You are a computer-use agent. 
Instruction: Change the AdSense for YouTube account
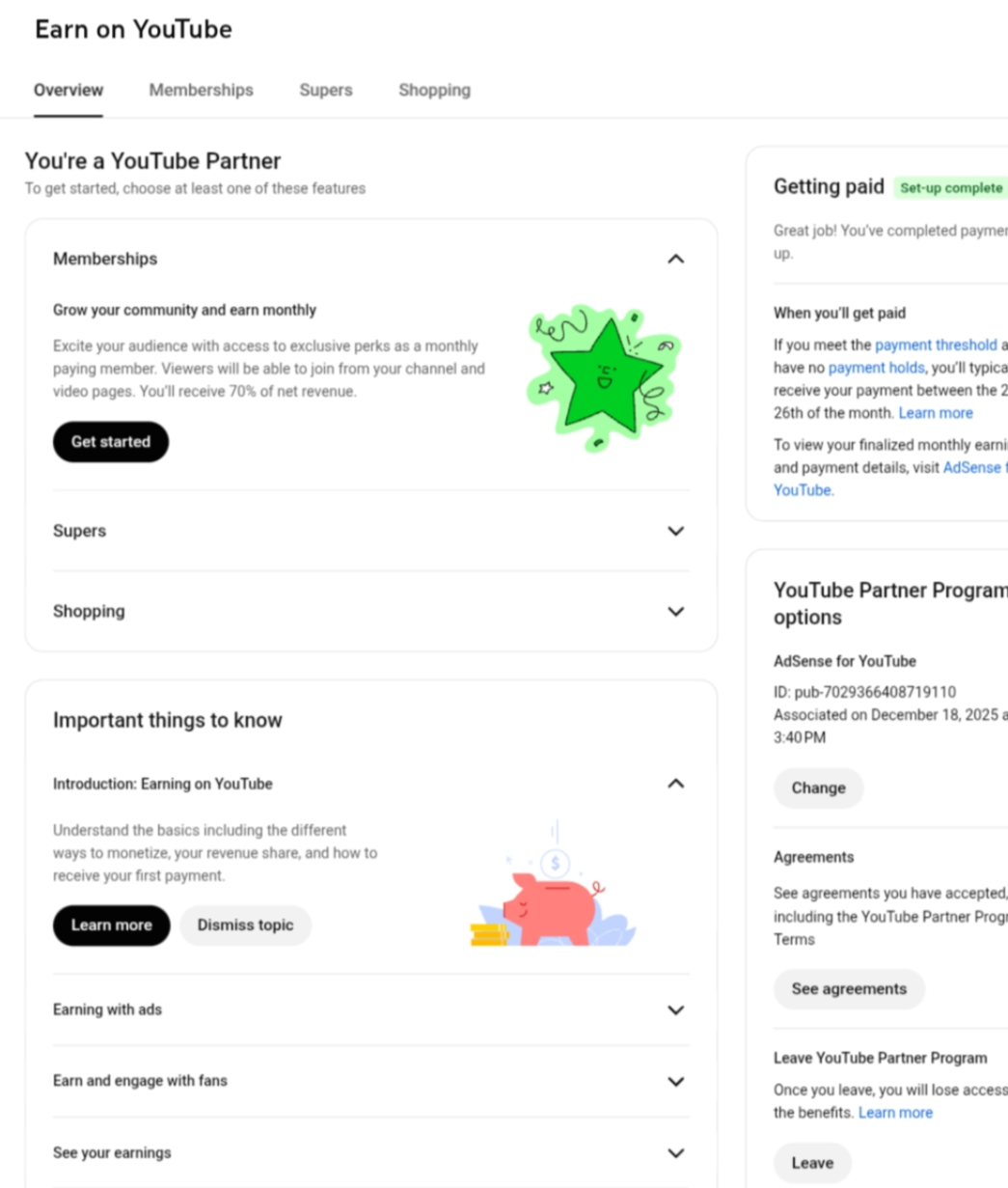818,787
